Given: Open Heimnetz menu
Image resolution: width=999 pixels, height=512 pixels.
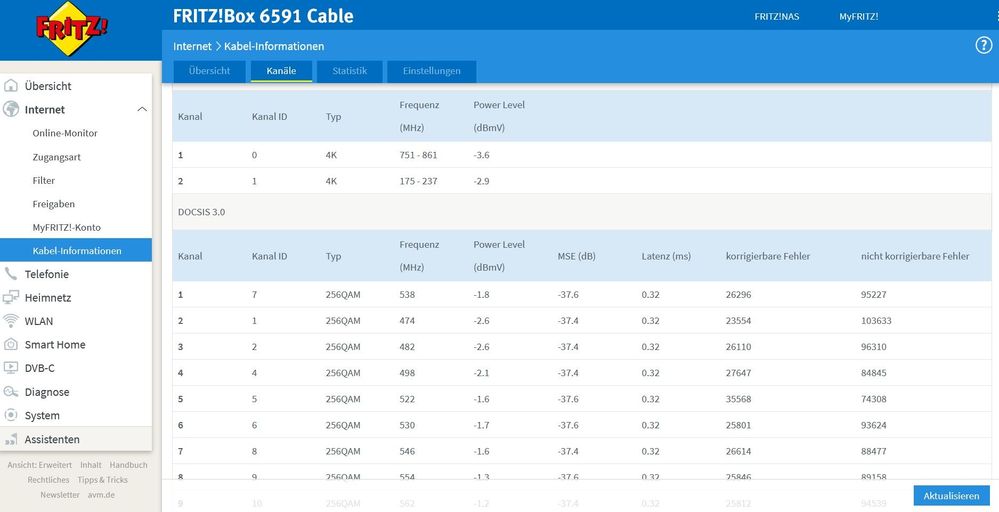Looking at the screenshot, I should [48, 297].
